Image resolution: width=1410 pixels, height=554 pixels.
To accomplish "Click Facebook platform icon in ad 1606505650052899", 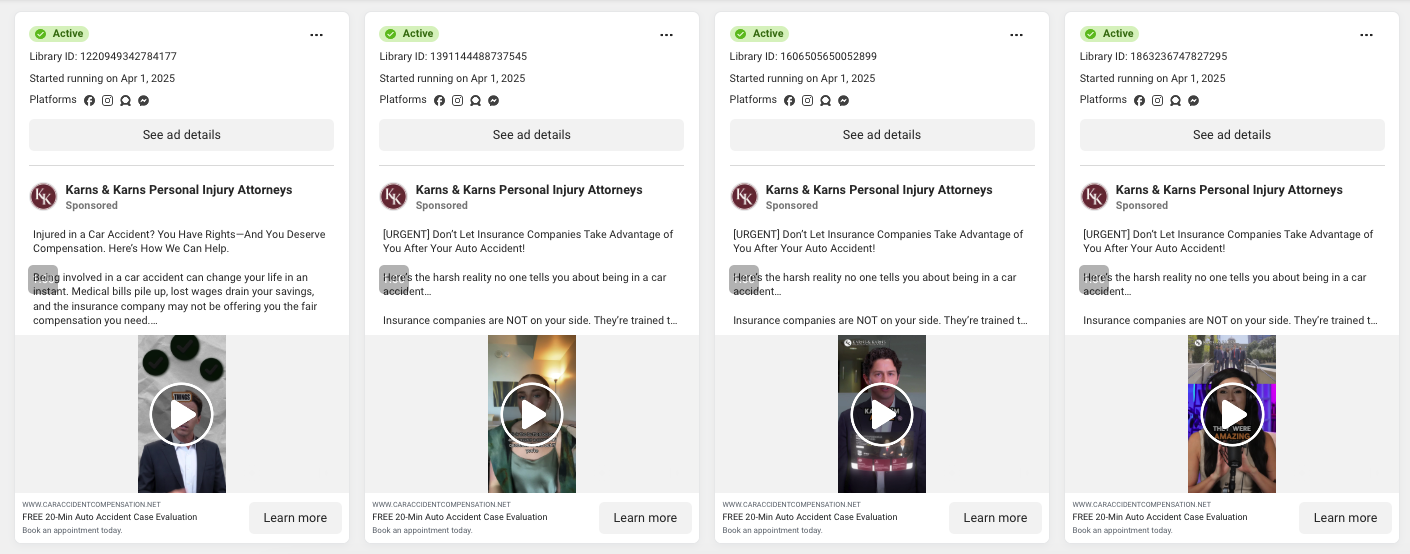I will pos(789,101).
